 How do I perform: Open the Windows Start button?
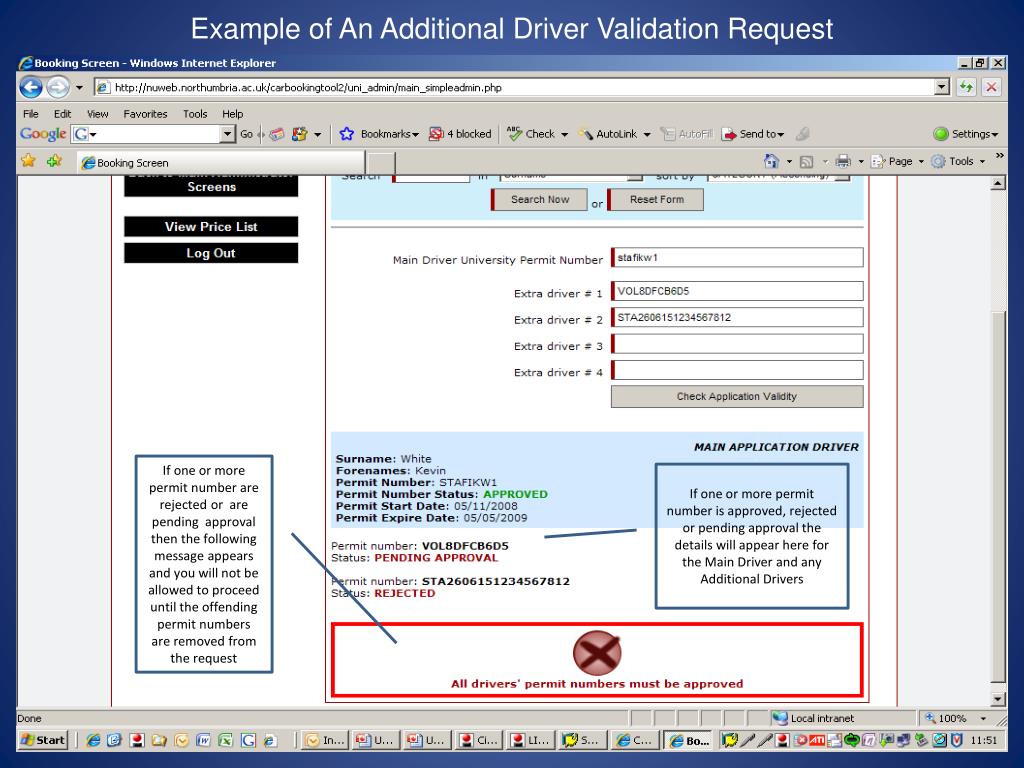click(43, 740)
